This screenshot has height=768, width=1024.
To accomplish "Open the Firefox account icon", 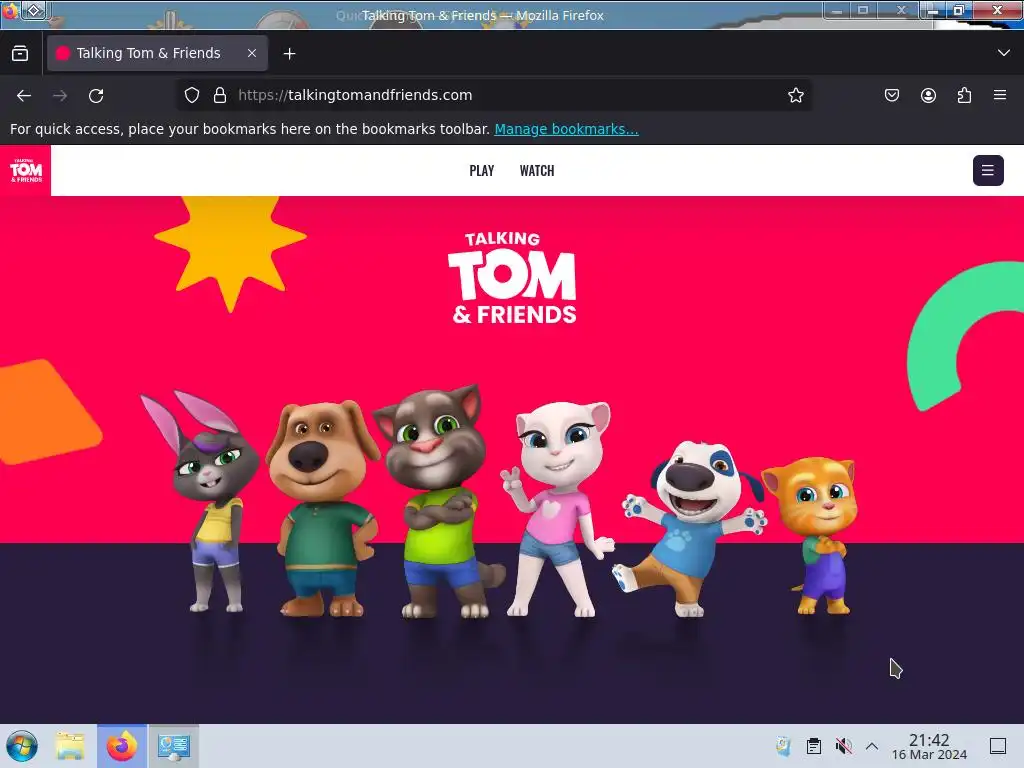I will [x=928, y=95].
